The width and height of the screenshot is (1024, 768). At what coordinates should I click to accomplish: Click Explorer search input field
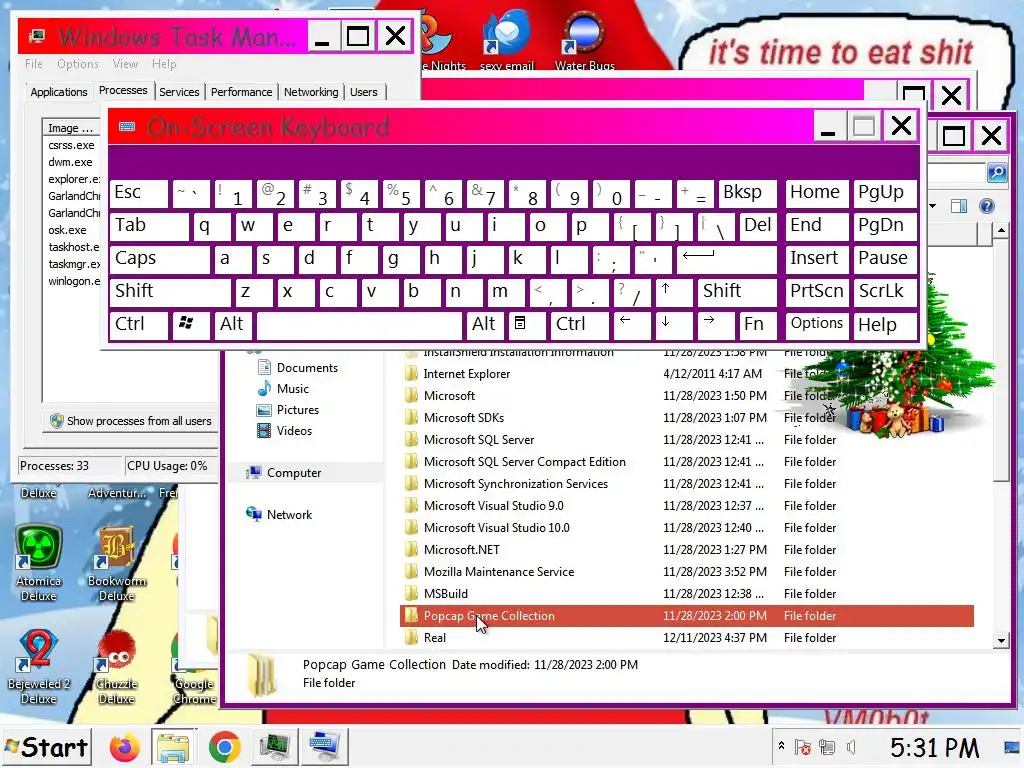956,172
